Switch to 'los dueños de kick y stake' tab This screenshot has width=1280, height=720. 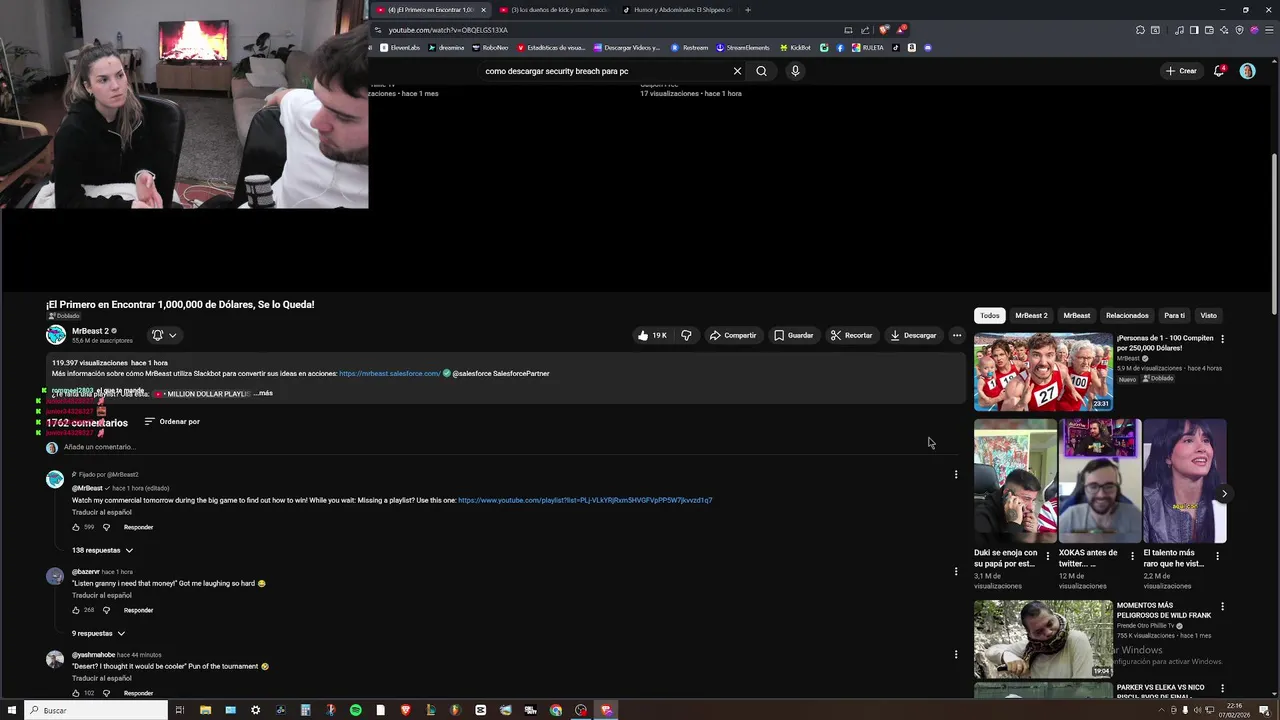(x=554, y=10)
